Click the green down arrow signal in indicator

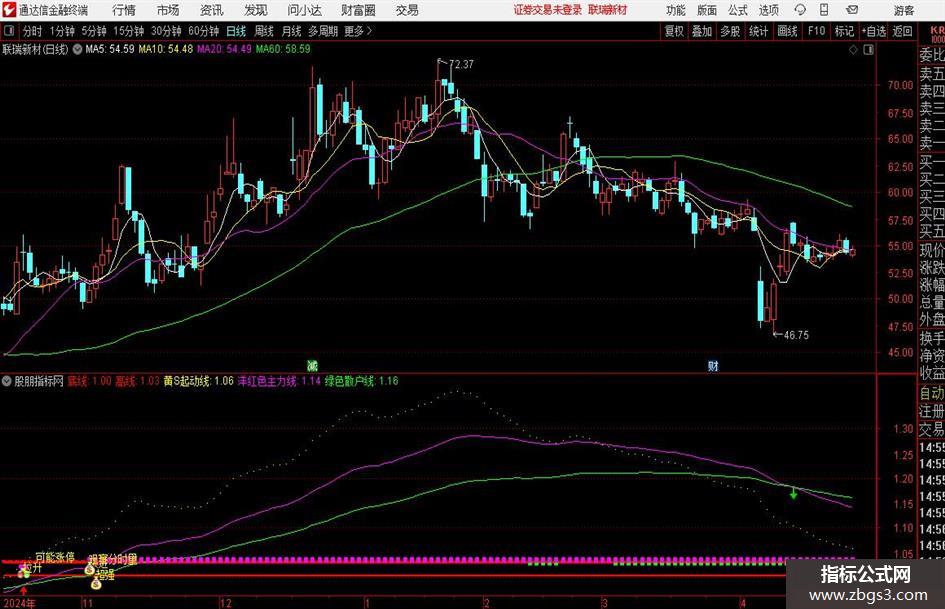pyautogui.click(x=794, y=493)
